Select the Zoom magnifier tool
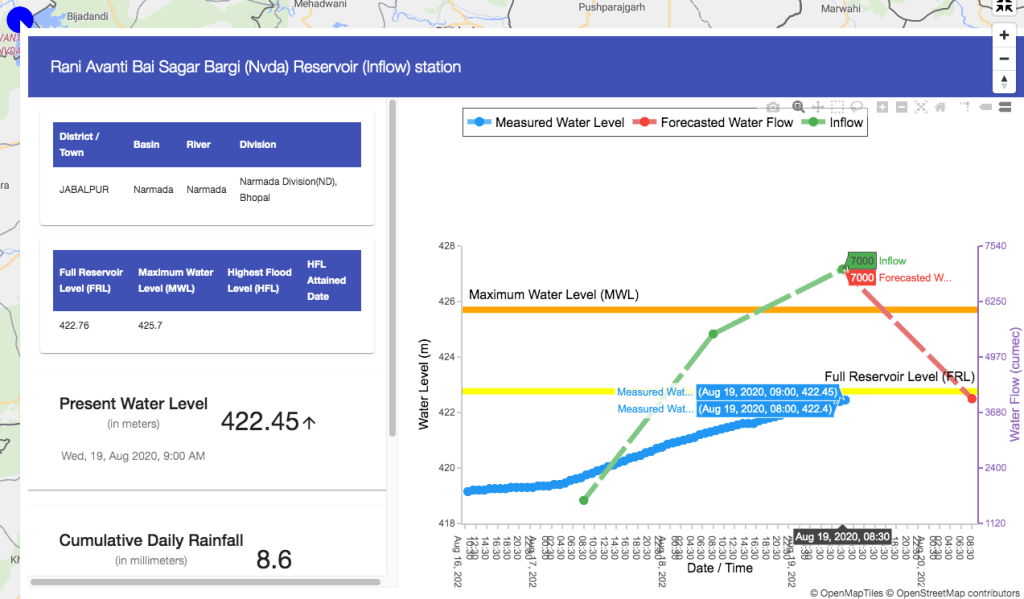The width and height of the screenshot is (1024, 599). click(x=798, y=107)
